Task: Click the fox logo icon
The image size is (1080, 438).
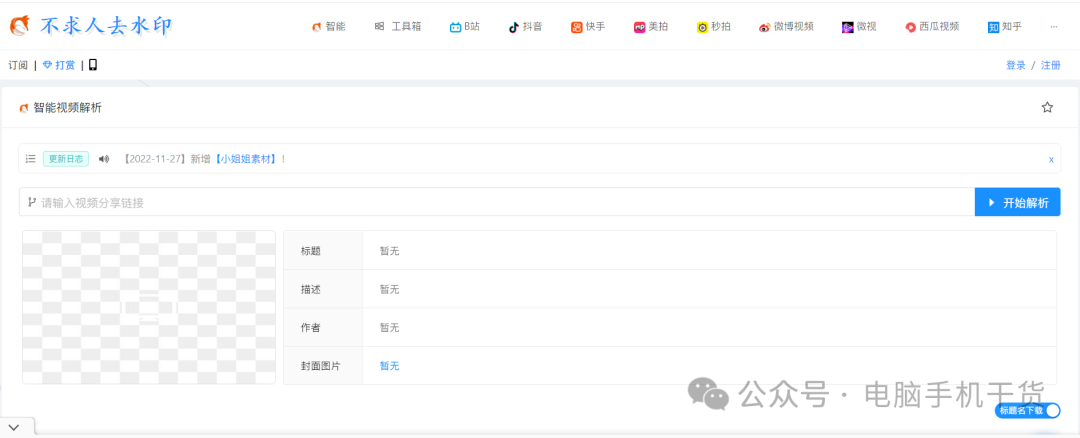Action: click(19, 26)
